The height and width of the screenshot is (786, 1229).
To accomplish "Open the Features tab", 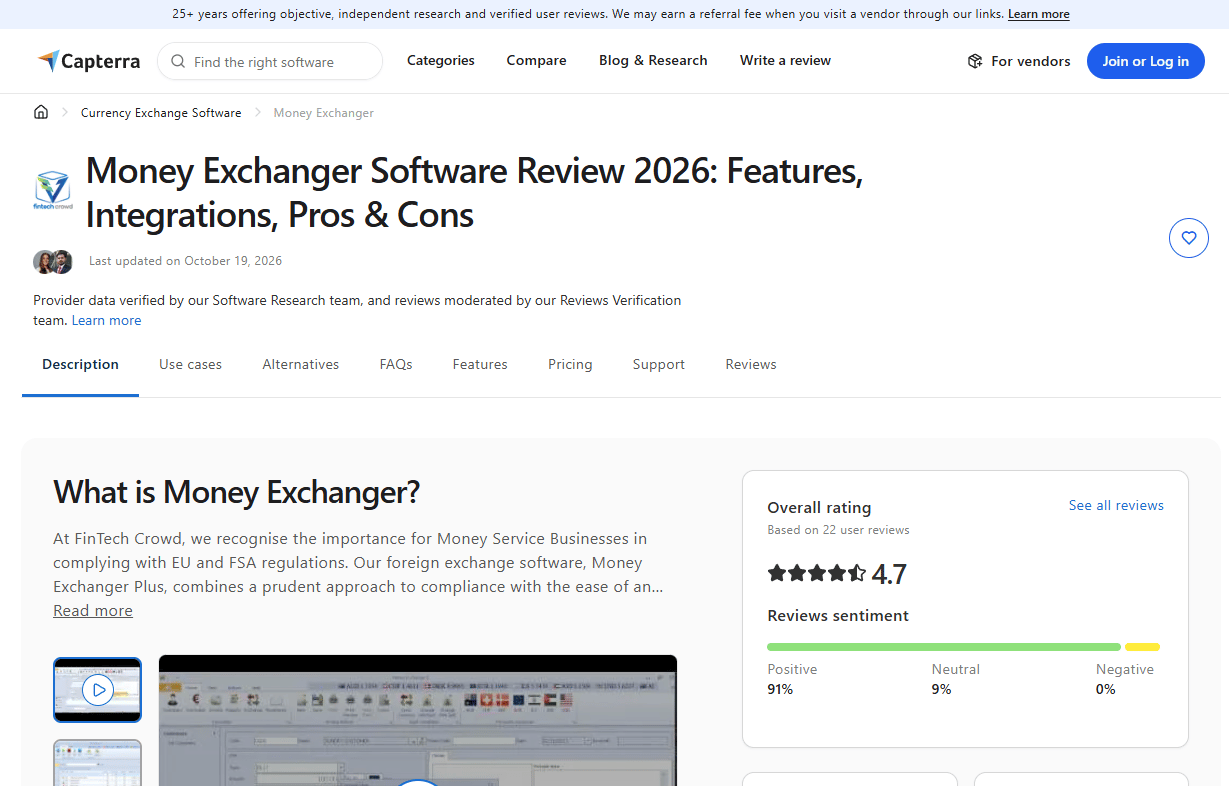I will [x=480, y=365].
